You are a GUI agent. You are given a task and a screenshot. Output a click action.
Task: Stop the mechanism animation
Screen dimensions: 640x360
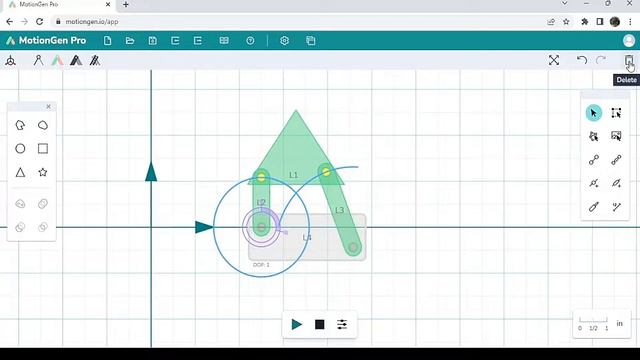(x=320, y=324)
